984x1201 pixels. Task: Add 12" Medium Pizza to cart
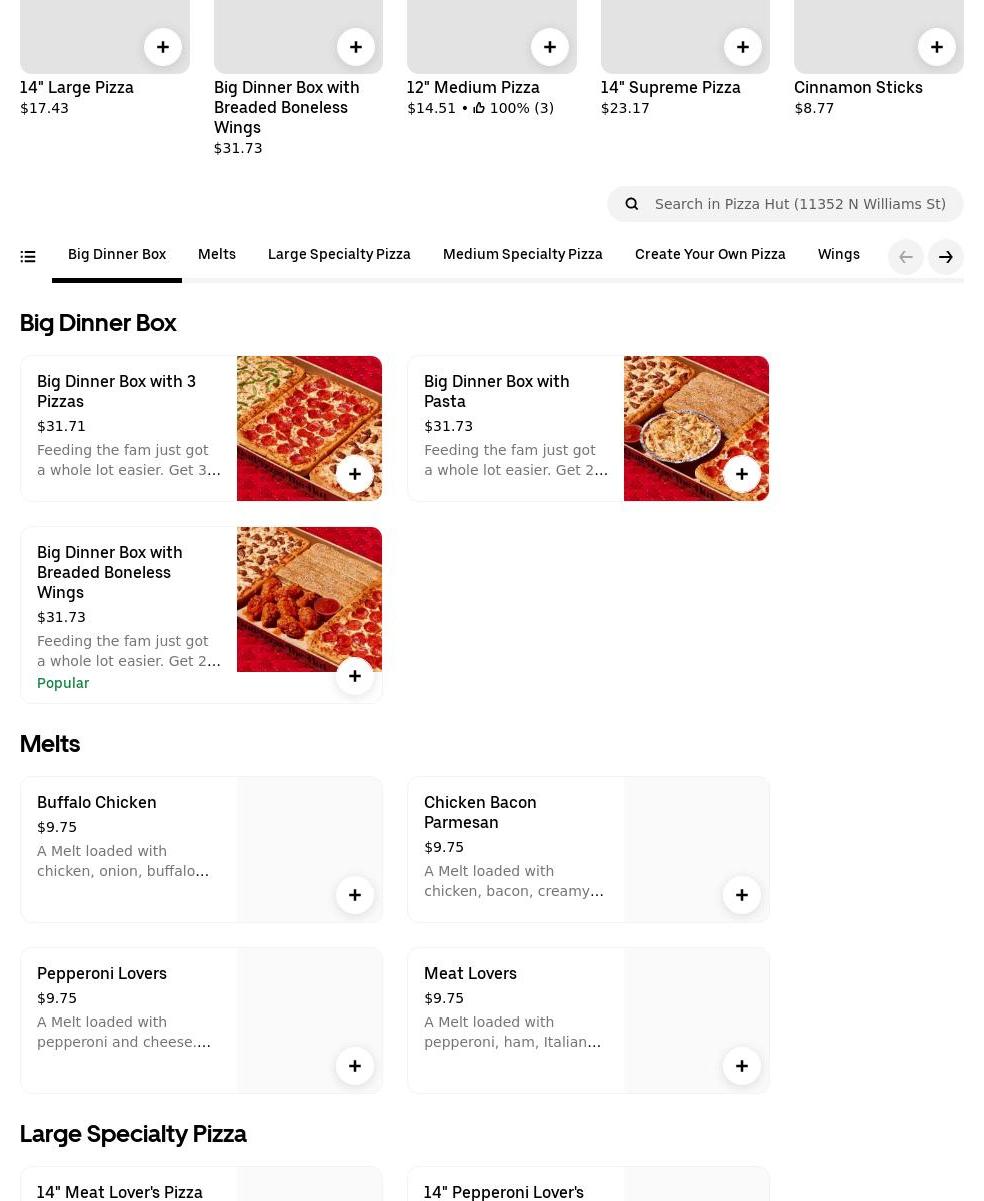(550, 47)
